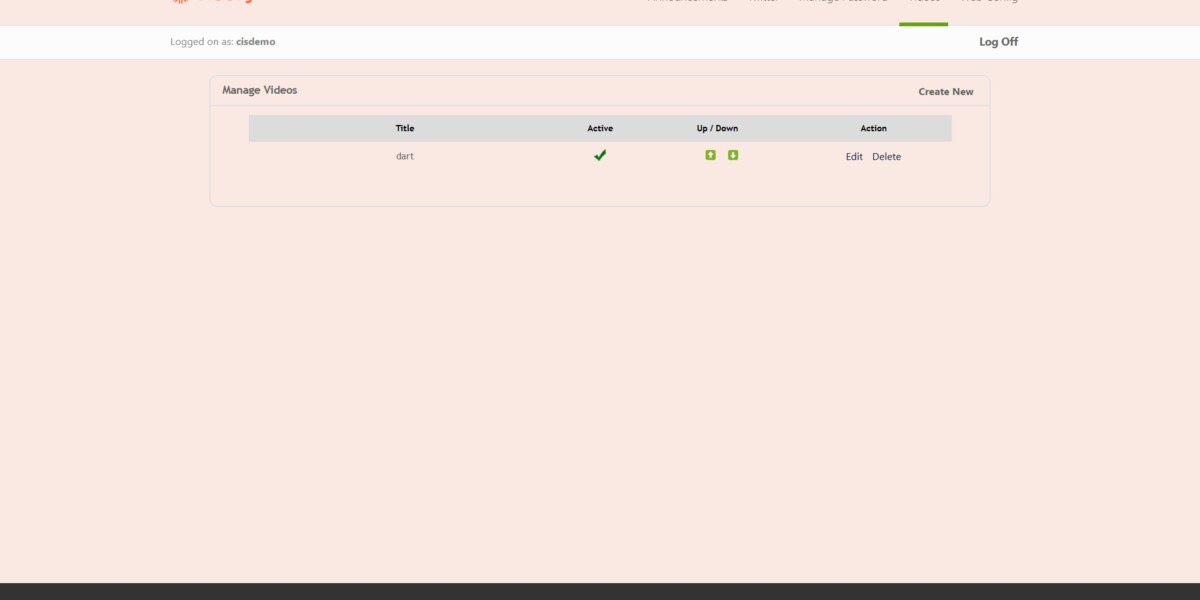Log off the current session

pyautogui.click(x=998, y=42)
